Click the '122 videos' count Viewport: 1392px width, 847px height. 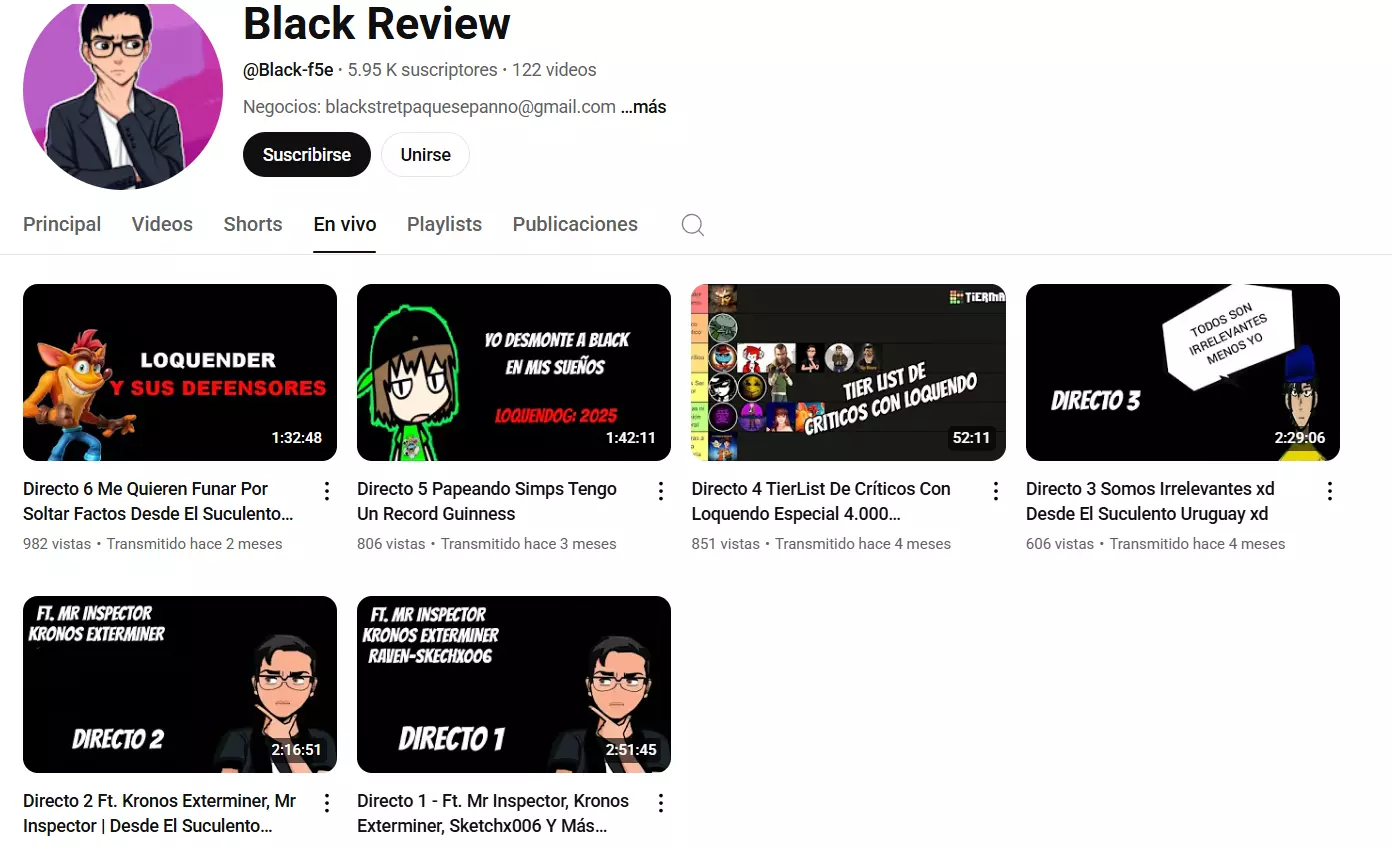point(555,70)
